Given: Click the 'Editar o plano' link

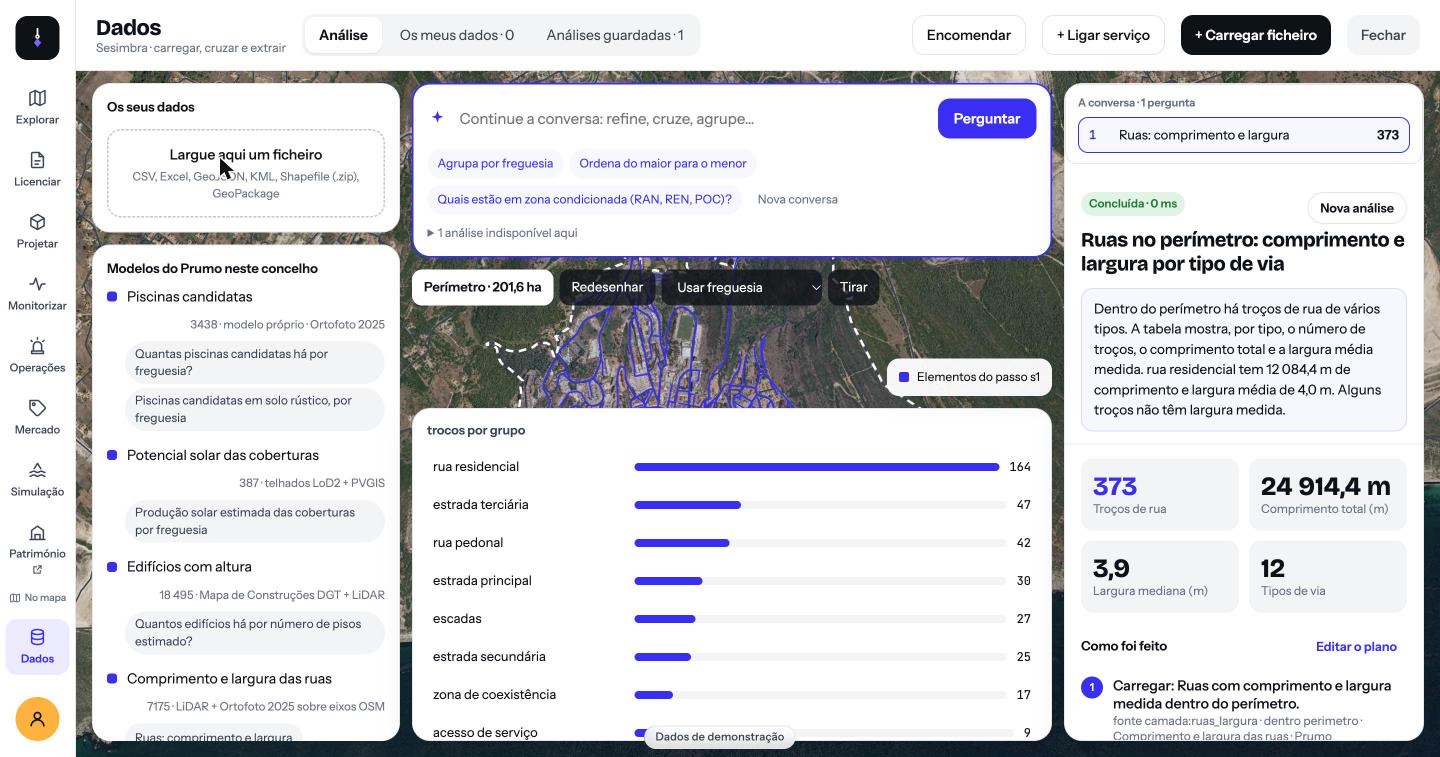Looking at the screenshot, I should coord(1356,647).
